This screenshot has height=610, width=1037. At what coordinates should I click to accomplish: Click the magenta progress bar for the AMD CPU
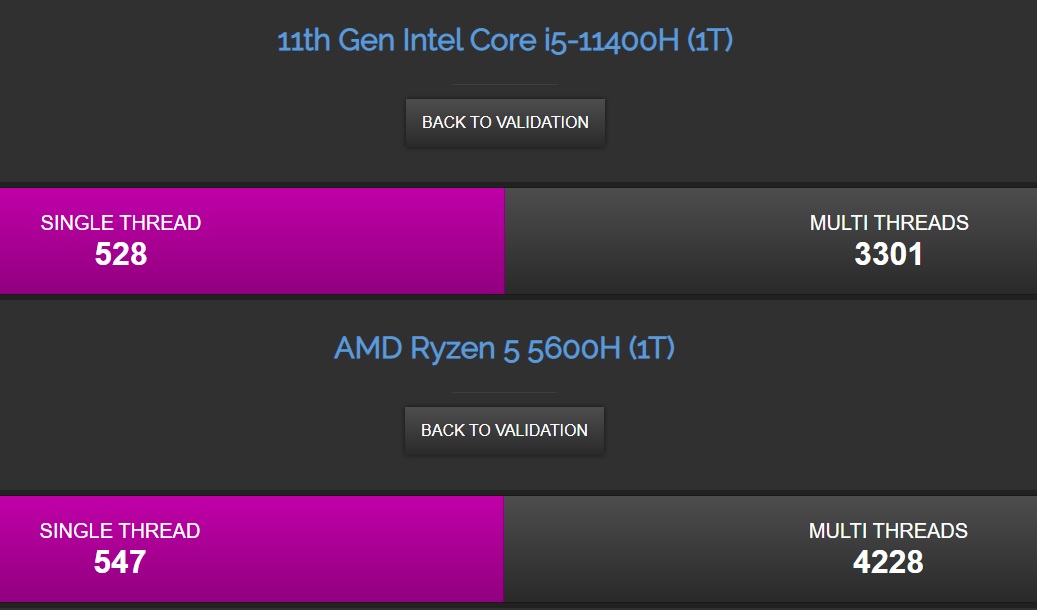pos(250,548)
